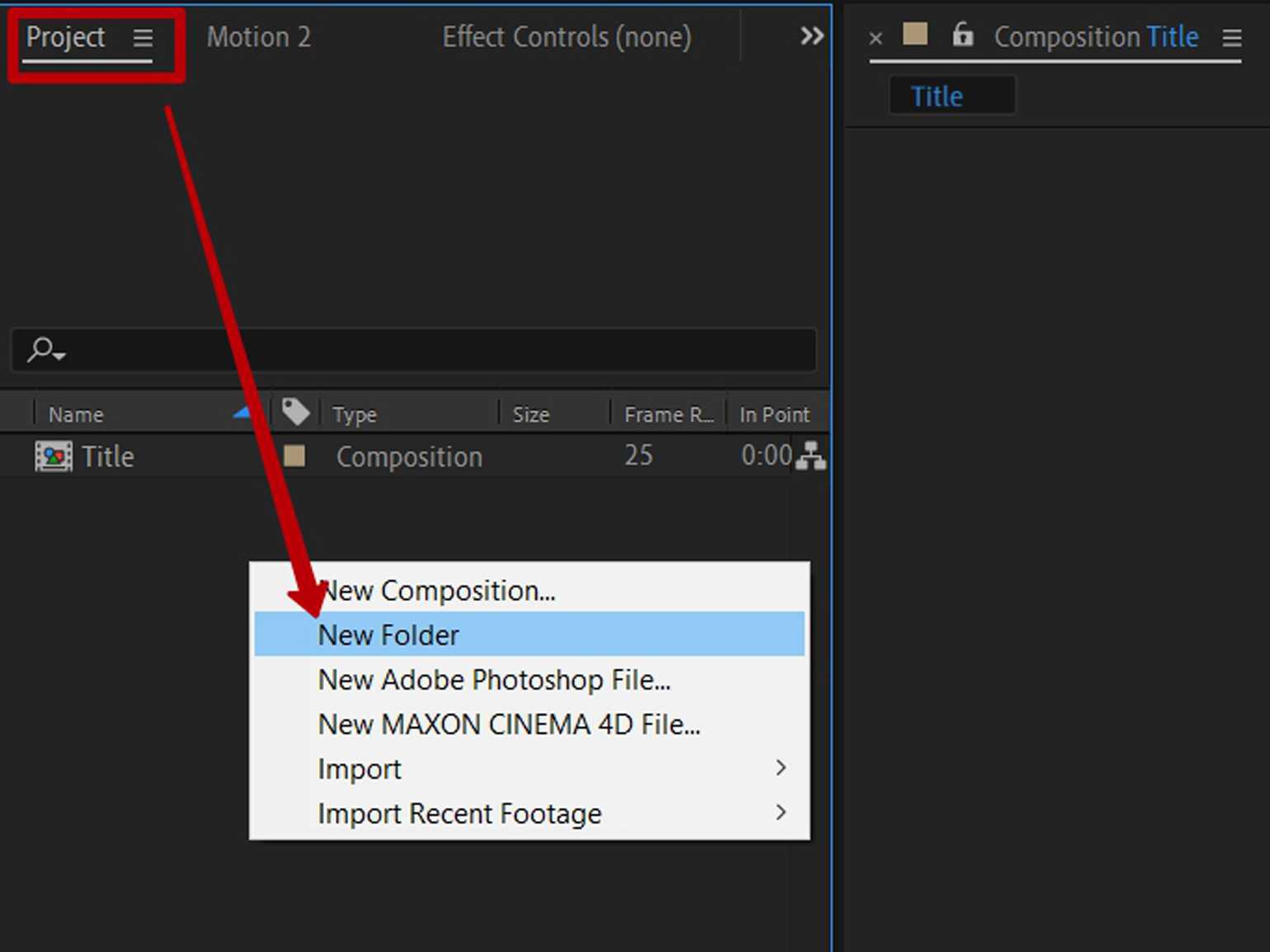Expand the Import Recent Footage submenu

780,813
